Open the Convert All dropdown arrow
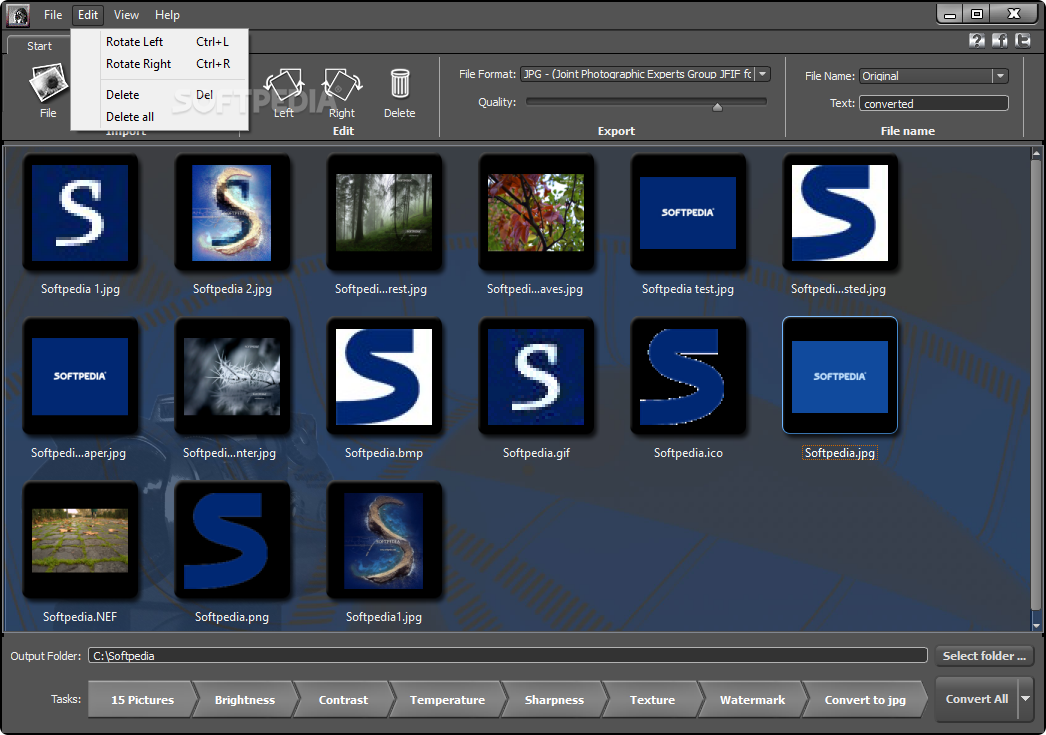This screenshot has width=1046, height=735. pyautogui.click(x=1025, y=698)
